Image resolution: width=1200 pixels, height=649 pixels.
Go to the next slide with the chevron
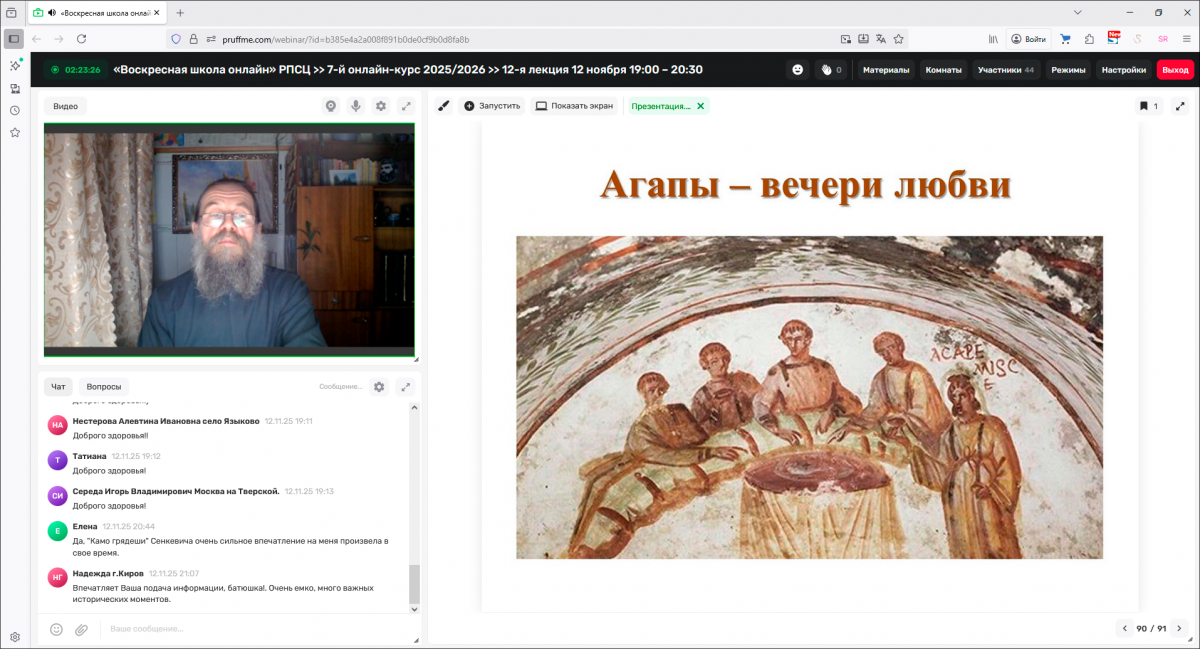point(1178,629)
